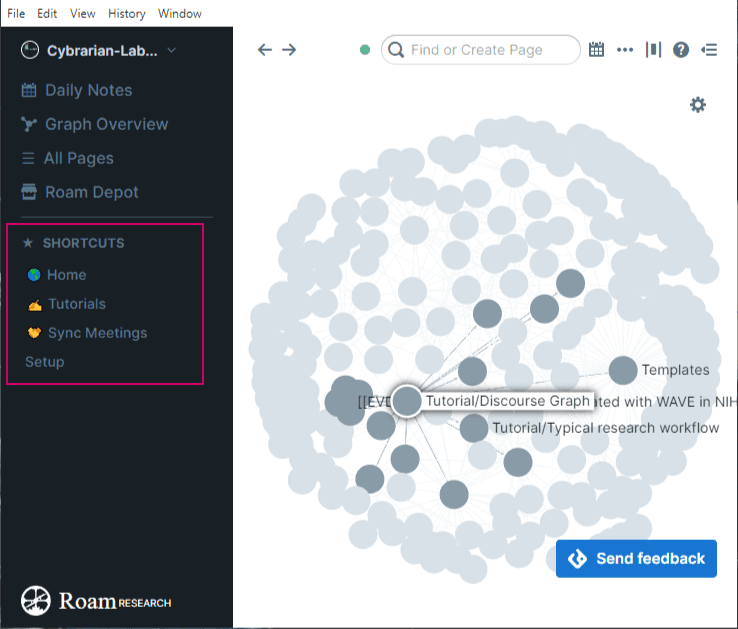
Task: Click the Roam Depot shop icon
Action: point(29,192)
